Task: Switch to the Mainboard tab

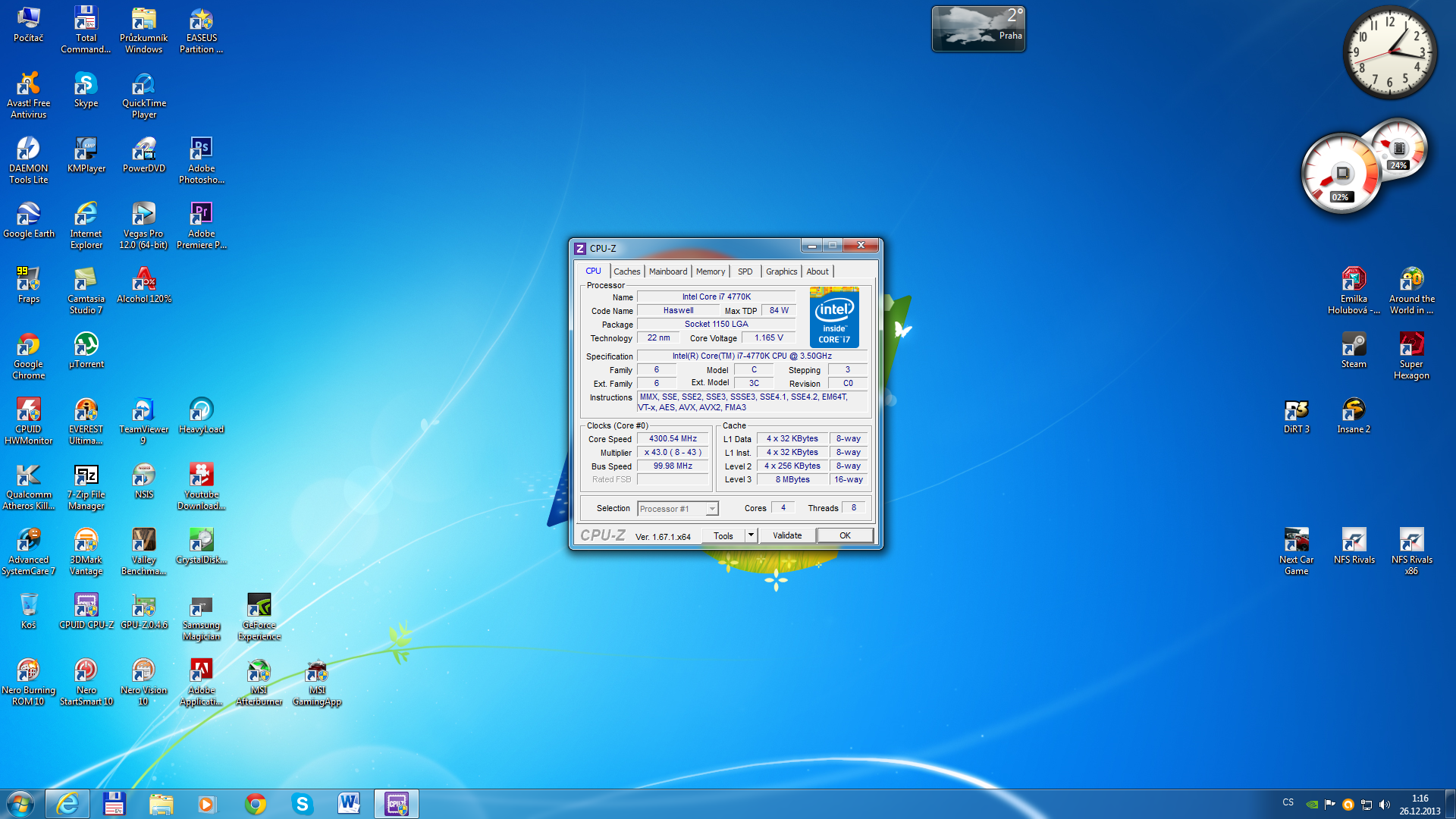Action: tap(667, 271)
